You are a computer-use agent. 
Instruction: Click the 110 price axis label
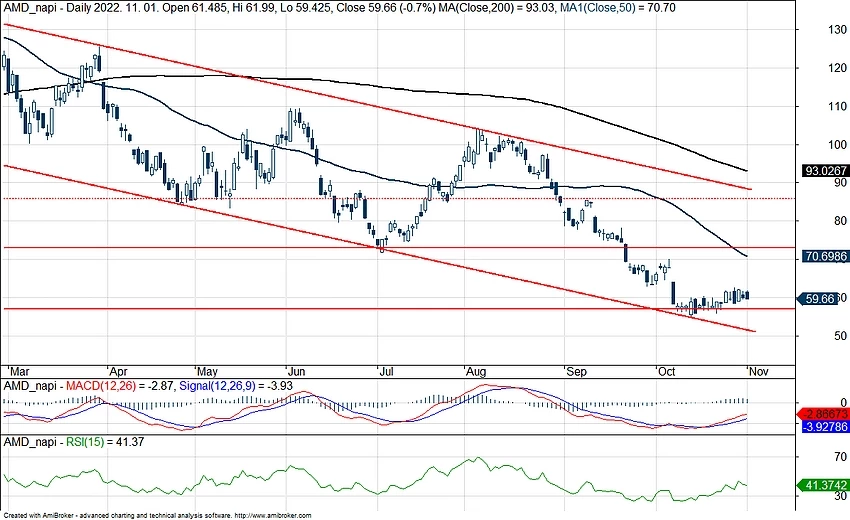838,106
